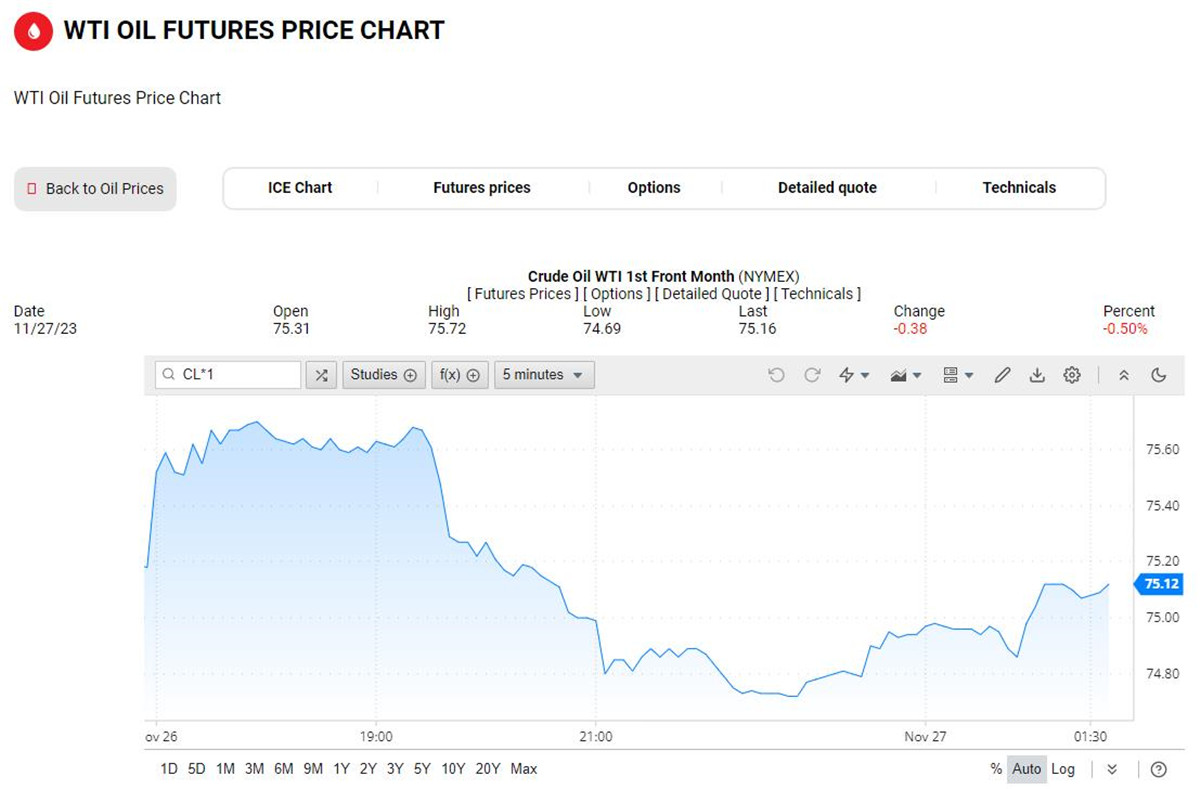Click Back to Oil Prices button
This screenshot has width=1200, height=789.
pyautogui.click(x=95, y=189)
